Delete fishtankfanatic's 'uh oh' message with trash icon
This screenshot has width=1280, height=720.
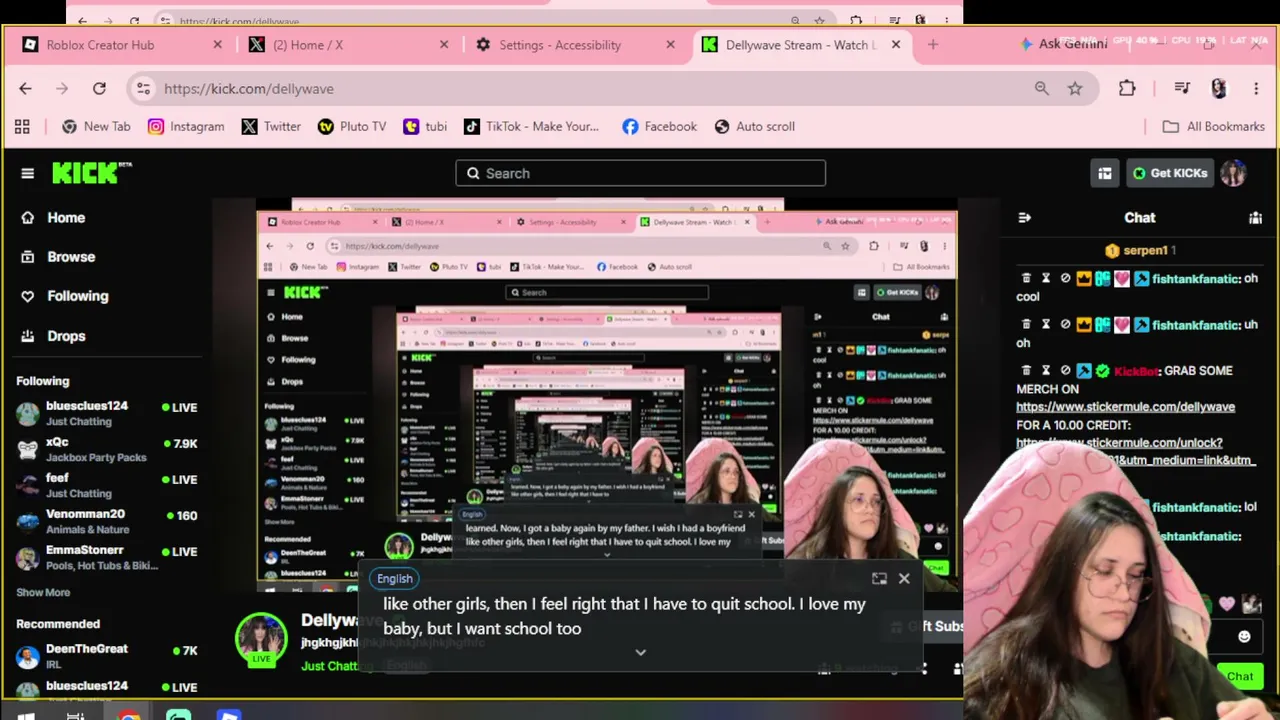click(1026, 324)
